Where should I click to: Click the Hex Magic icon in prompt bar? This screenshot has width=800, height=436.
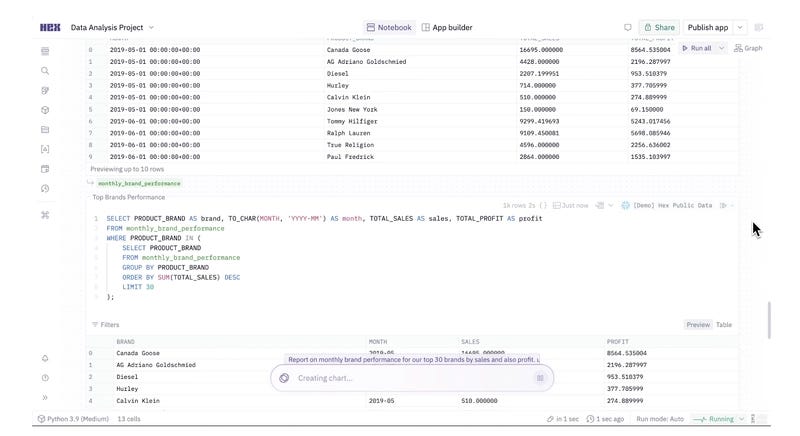[284, 378]
